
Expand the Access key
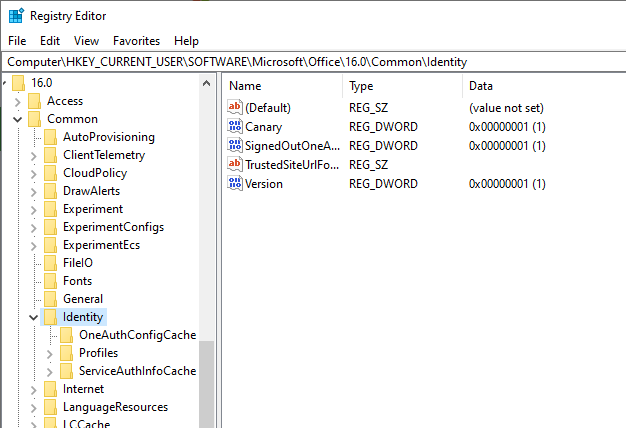(x=18, y=102)
